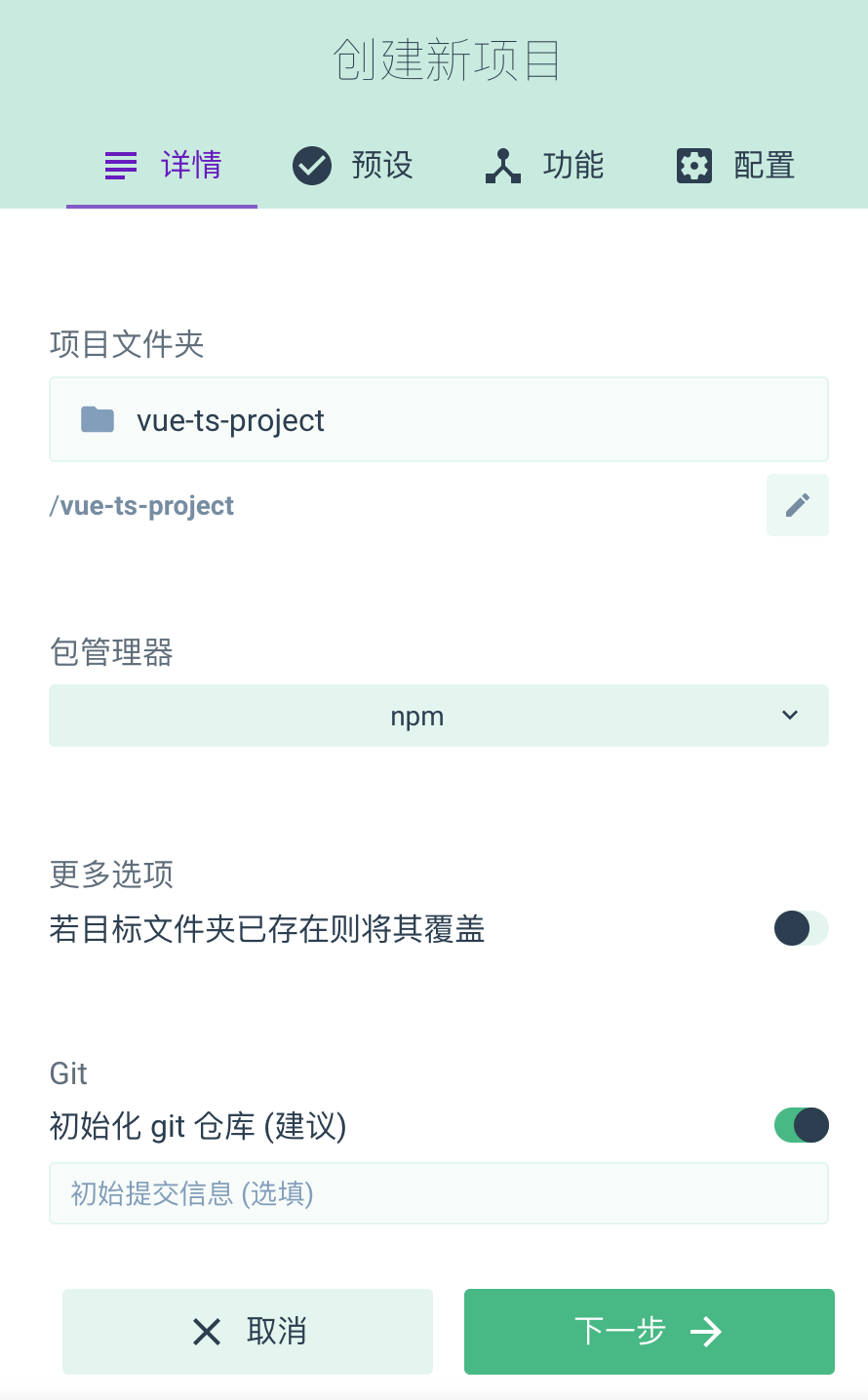
Task: Disable the initialize git repository toggle
Action: [801, 1125]
